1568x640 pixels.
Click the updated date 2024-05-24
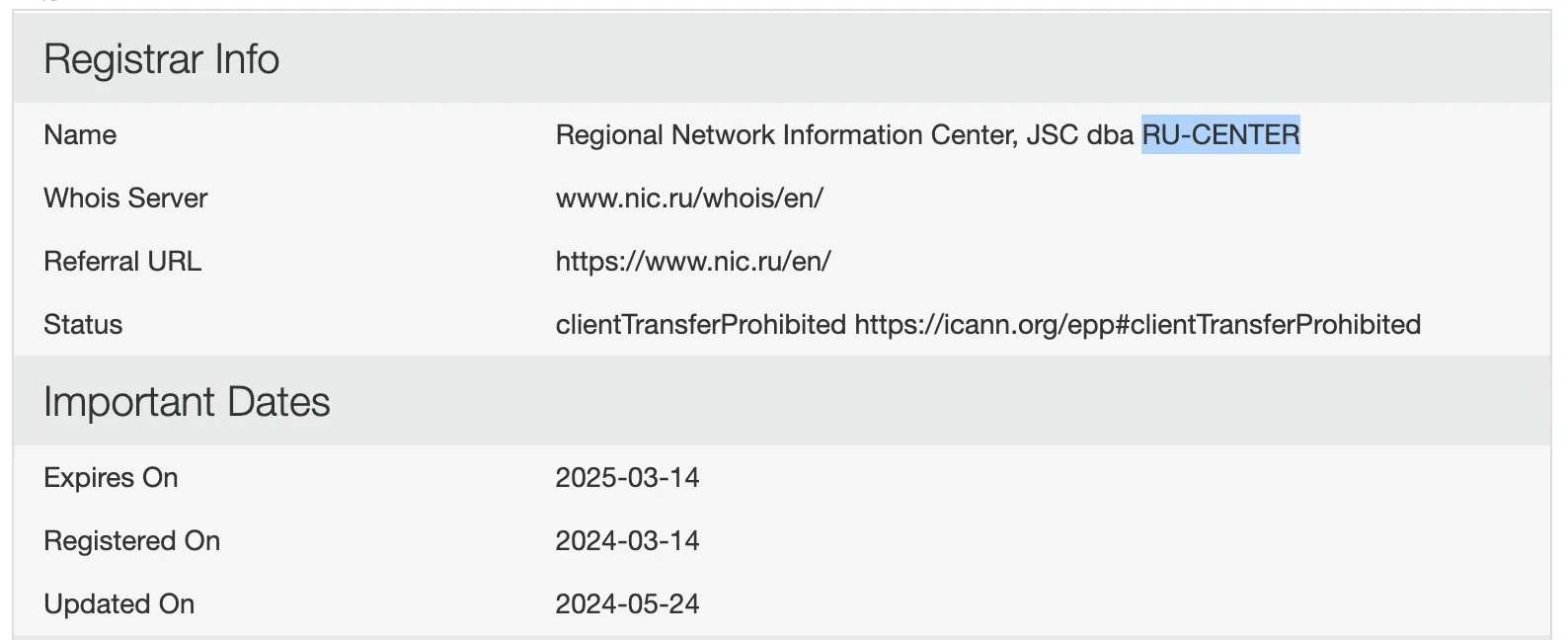point(627,604)
